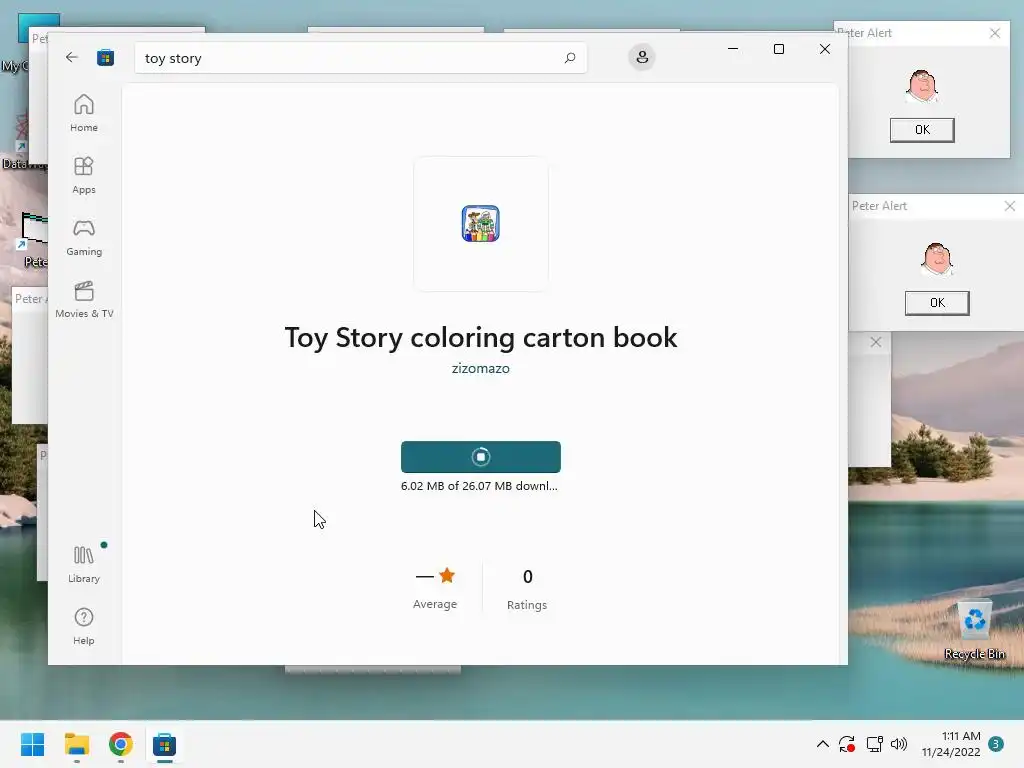Close the upper Peter Alert dialog
The width and height of the screenshot is (1024, 768).
pos(995,33)
